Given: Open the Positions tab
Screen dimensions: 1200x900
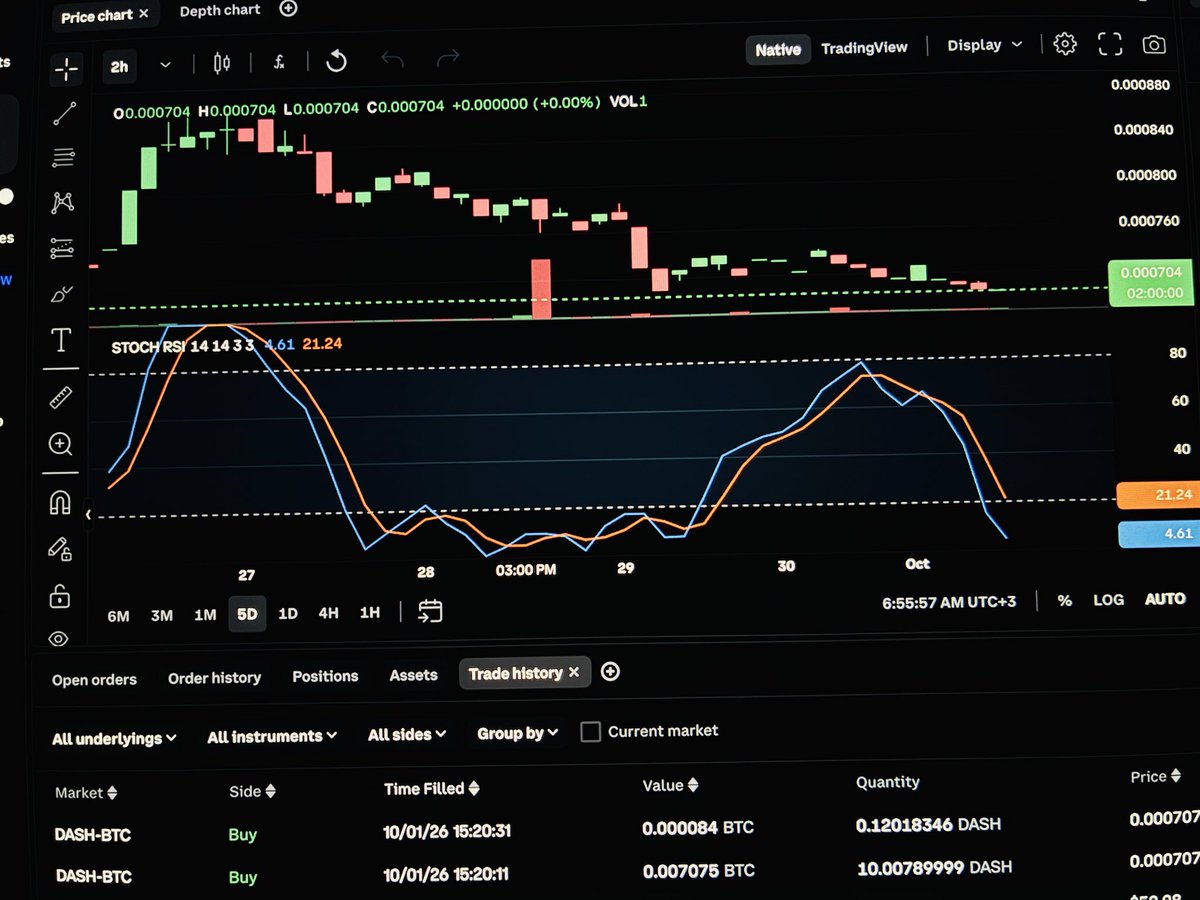Looking at the screenshot, I should [x=325, y=676].
